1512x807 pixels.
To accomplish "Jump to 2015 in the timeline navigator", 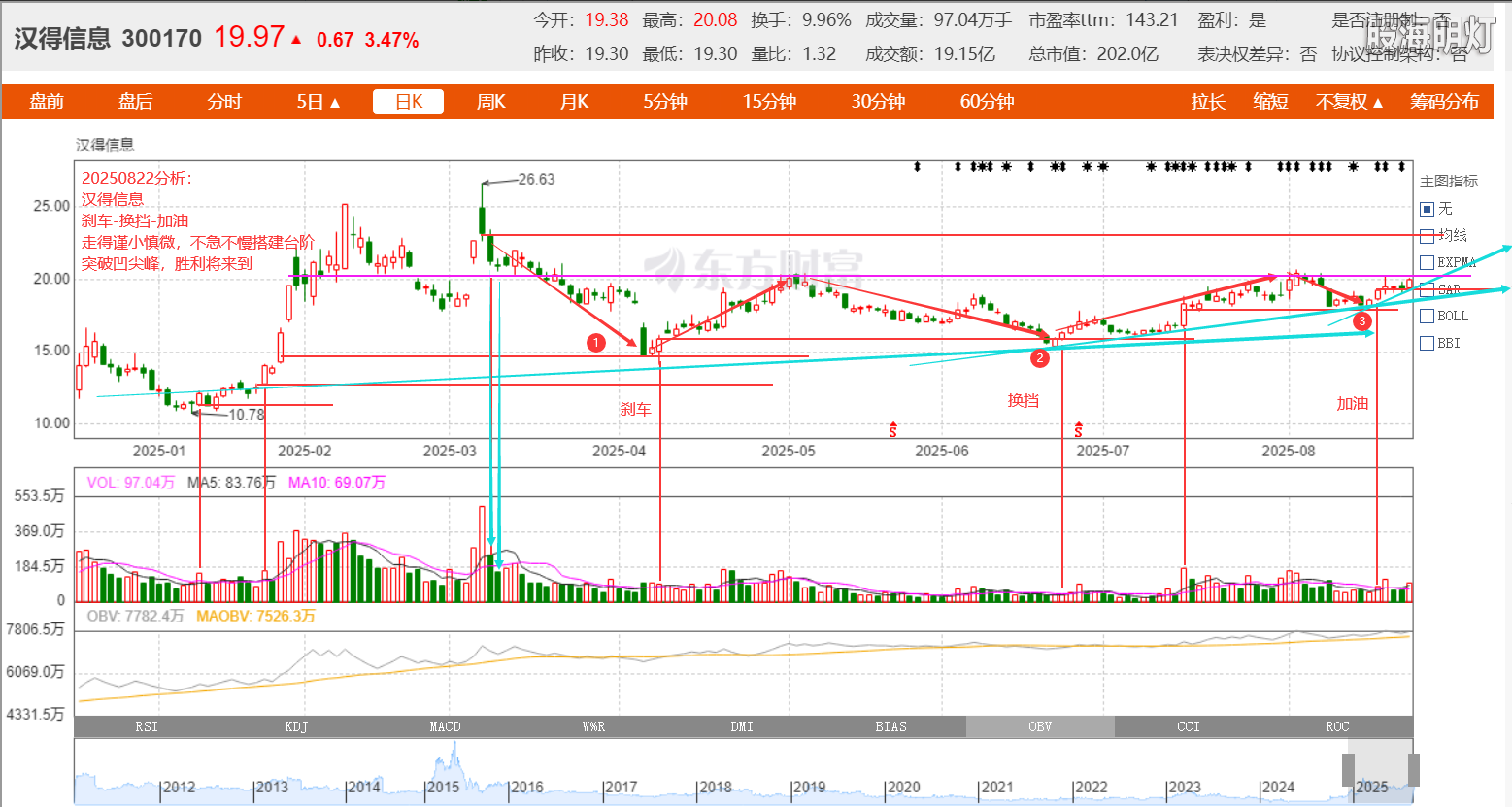I will click(443, 788).
